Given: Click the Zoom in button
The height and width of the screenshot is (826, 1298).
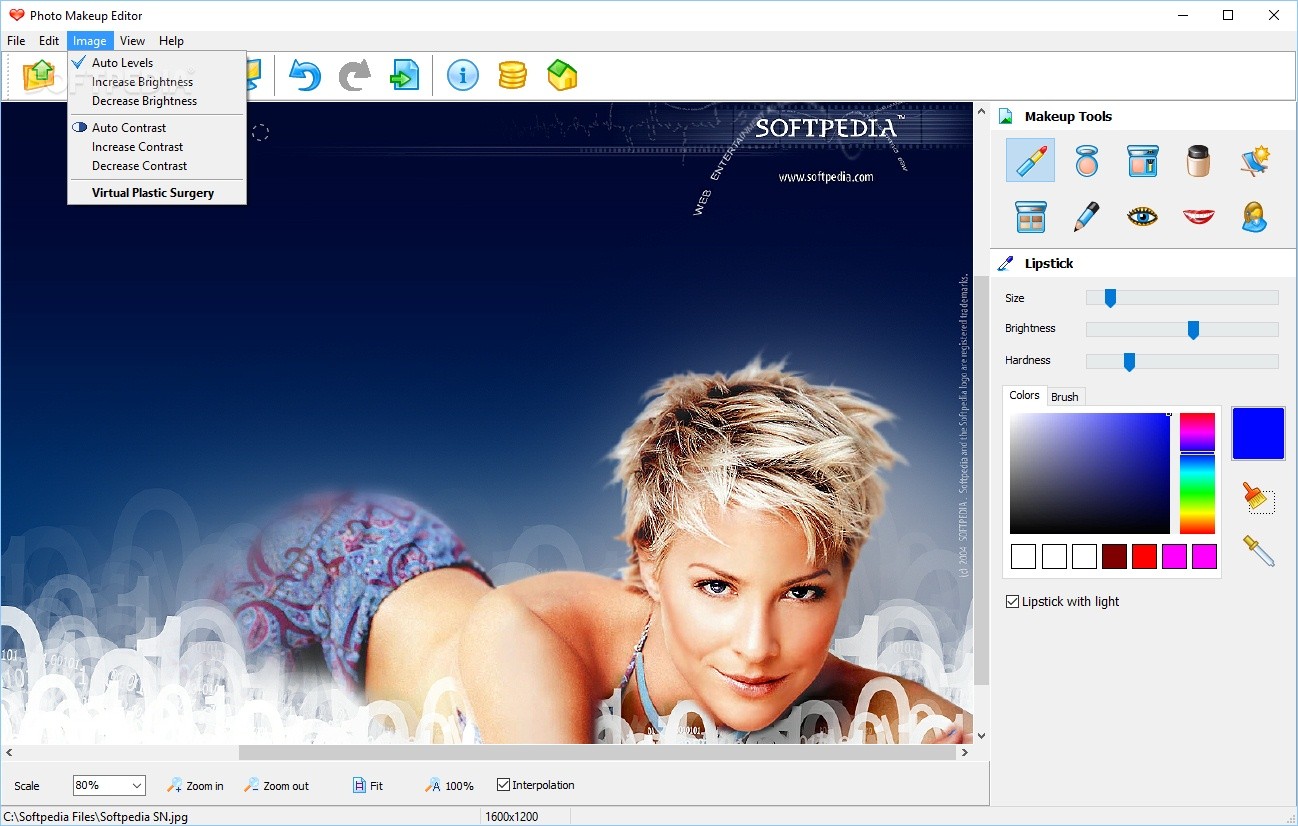Looking at the screenshot, I should (195, 786).
